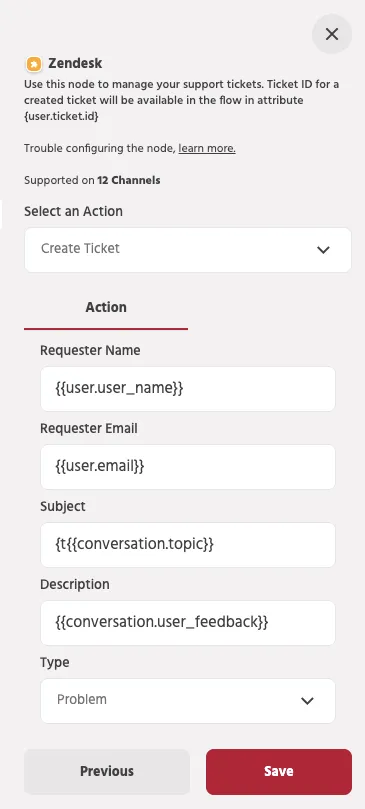The width and height of the screenshot is (365, 809).
Task: Focus the Description field with user_feedback
Action: [x=188, y=622]
